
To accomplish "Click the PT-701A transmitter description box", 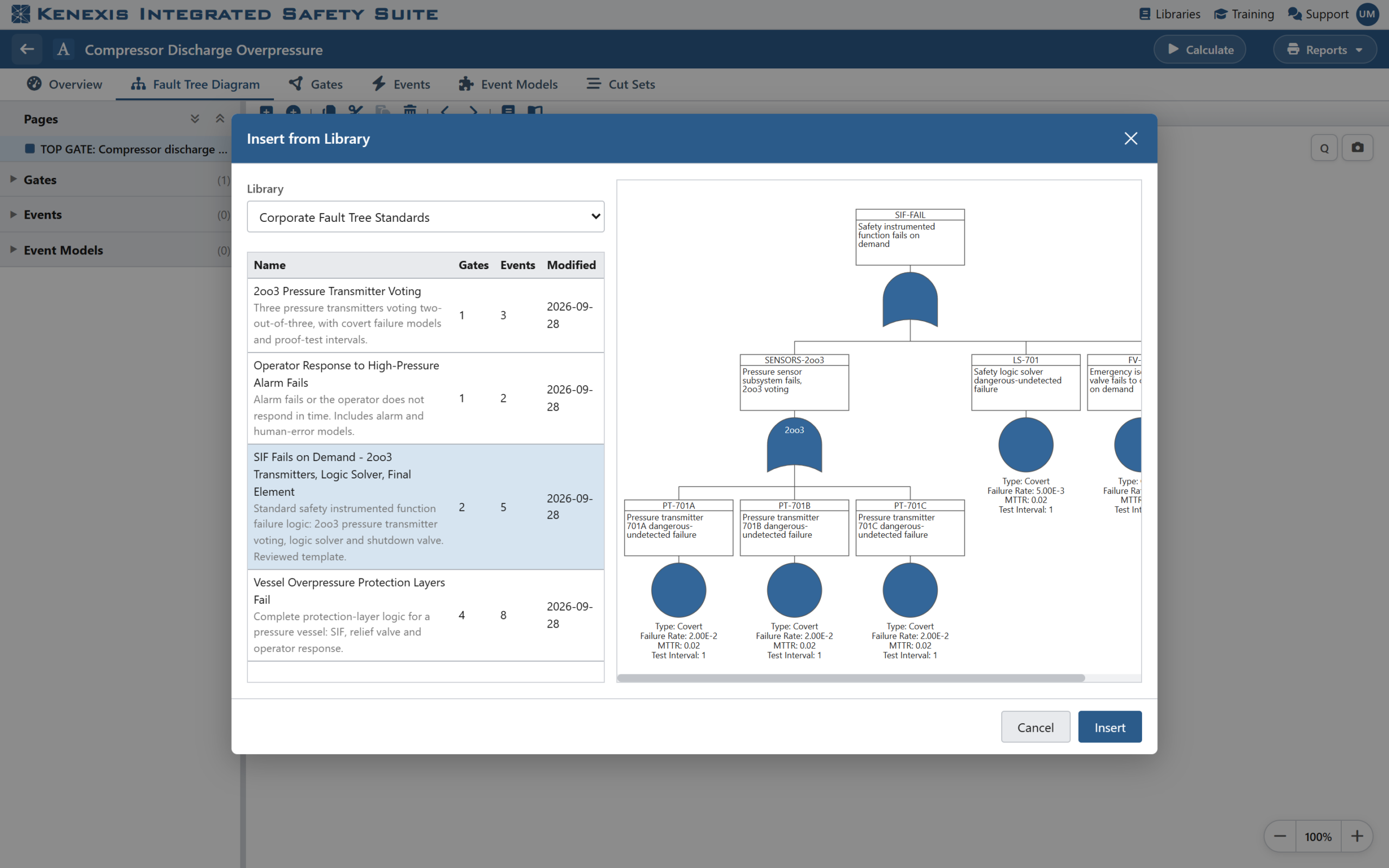I will click(x=678, y=527).
